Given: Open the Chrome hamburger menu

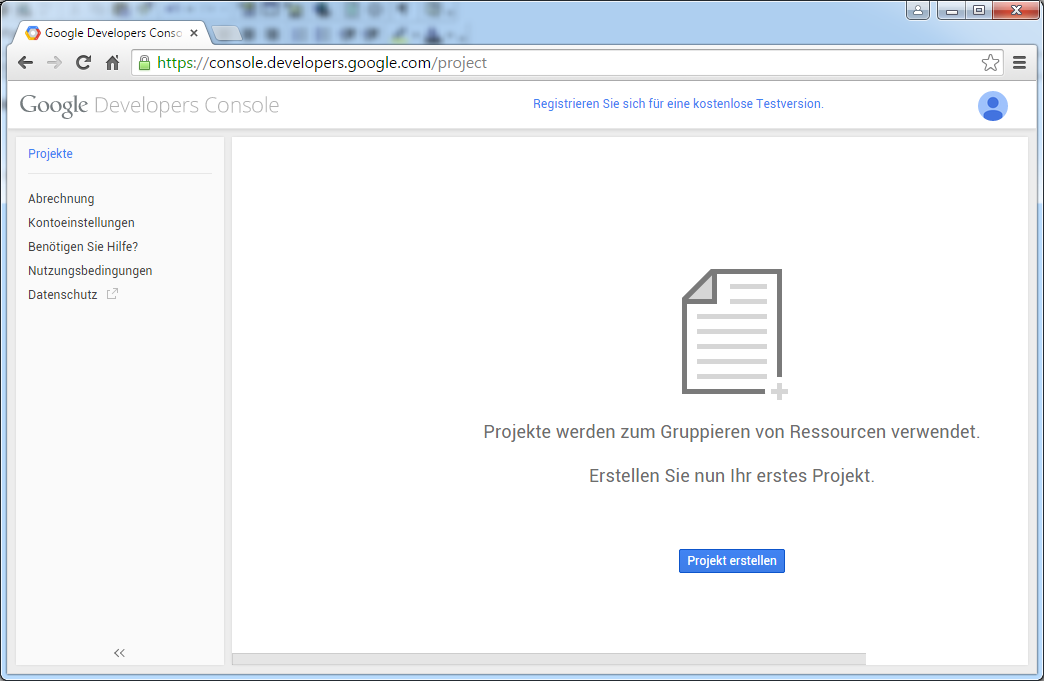Looking at the screenshot, I should 1020,63.
